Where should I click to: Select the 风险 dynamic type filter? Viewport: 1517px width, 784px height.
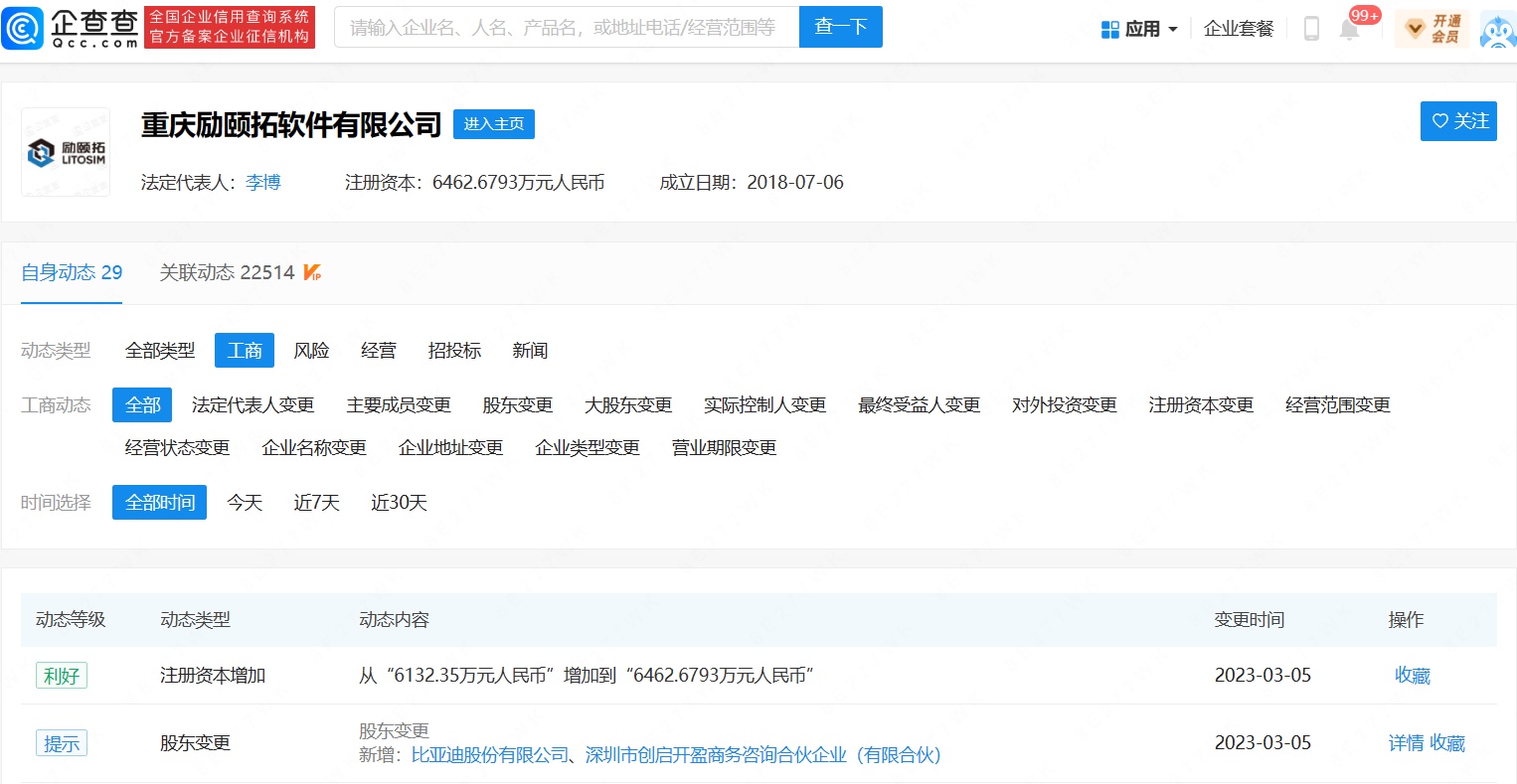tap(311, 351)
